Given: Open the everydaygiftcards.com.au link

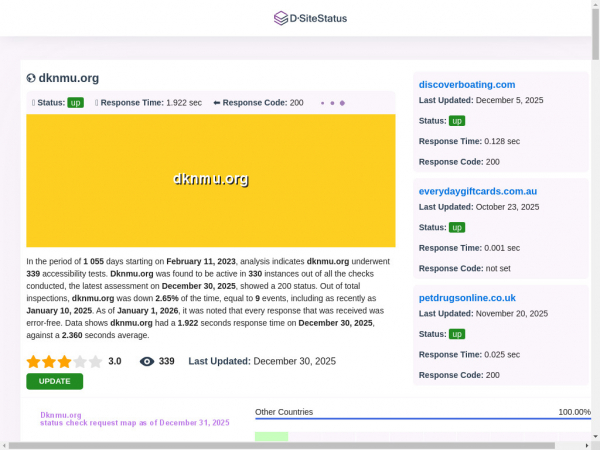Looking at the screenshot, I should coord(478,191).
